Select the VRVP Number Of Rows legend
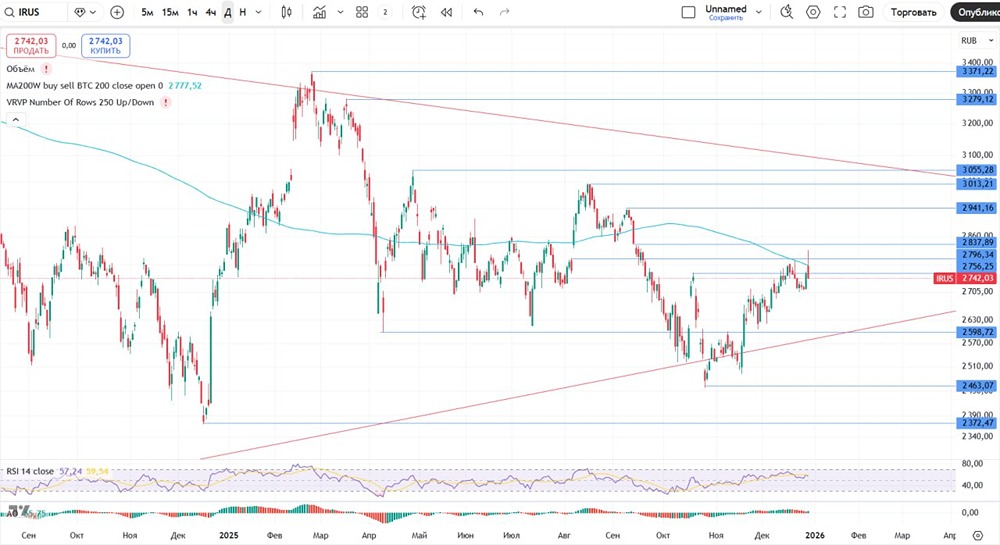This screenshot has height=545, width=1000. [80, 102]
